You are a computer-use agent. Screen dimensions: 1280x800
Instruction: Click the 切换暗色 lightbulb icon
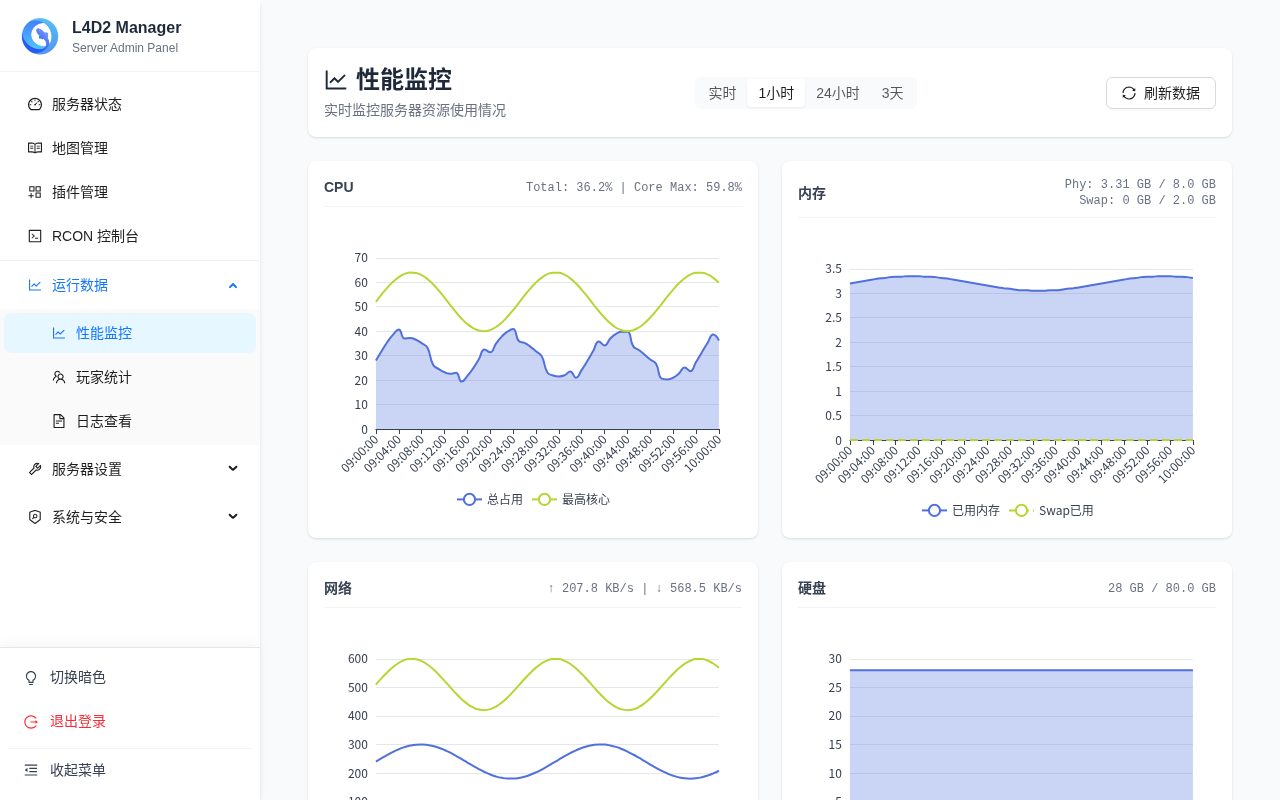click(x=31, y=677)
